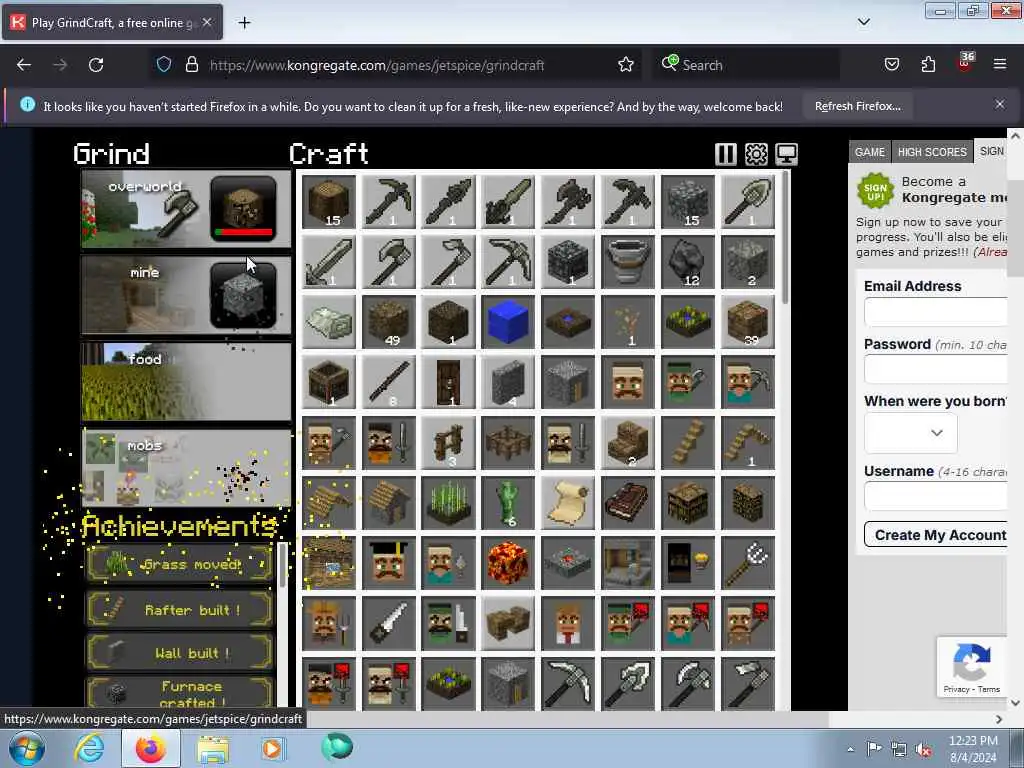The height and width of the screenshot is (768, 1024).
Task: Craft the cobblestone block with count 15
Action: 688,202
